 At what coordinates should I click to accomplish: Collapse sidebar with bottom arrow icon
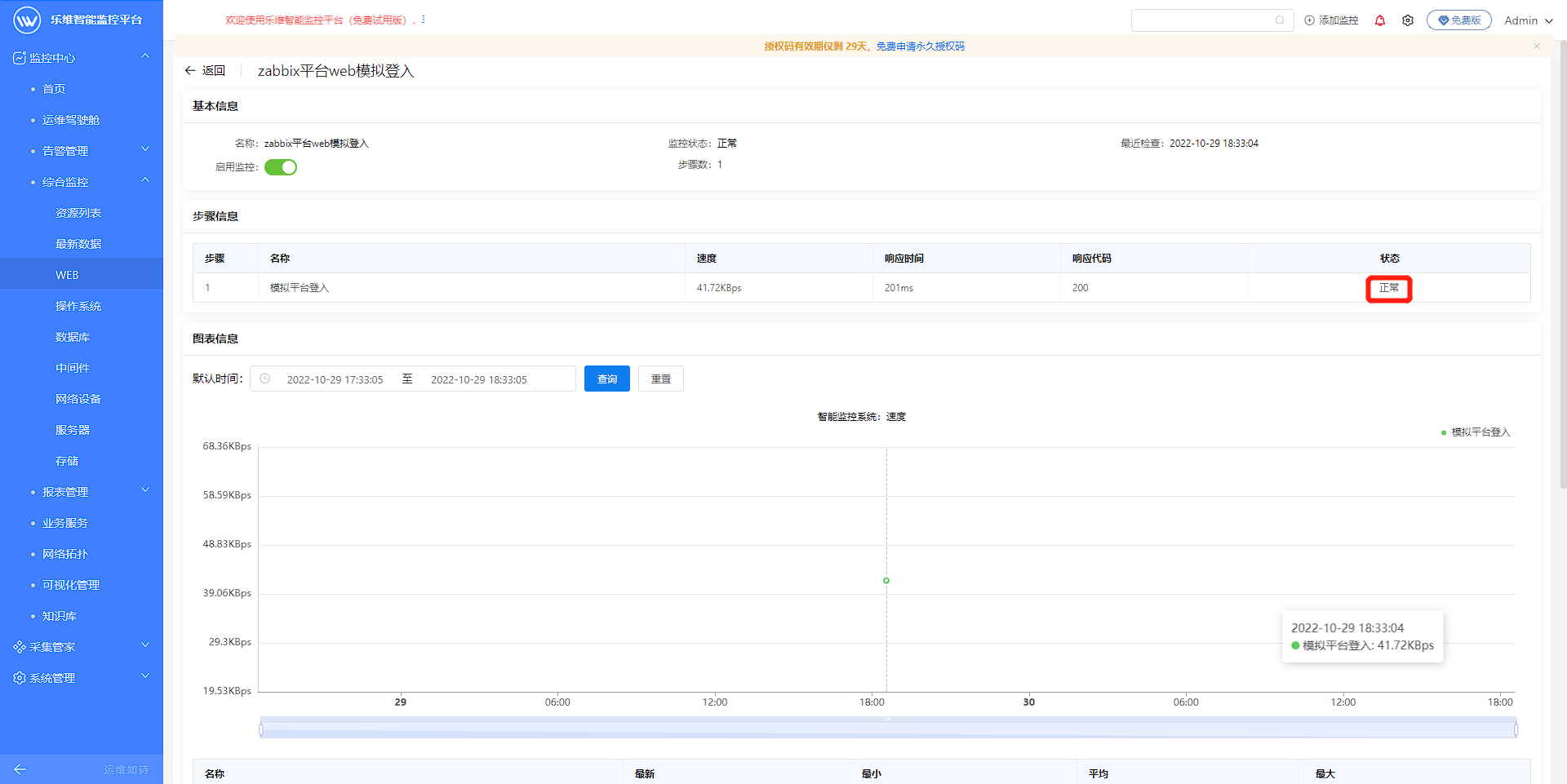[20, 769]
